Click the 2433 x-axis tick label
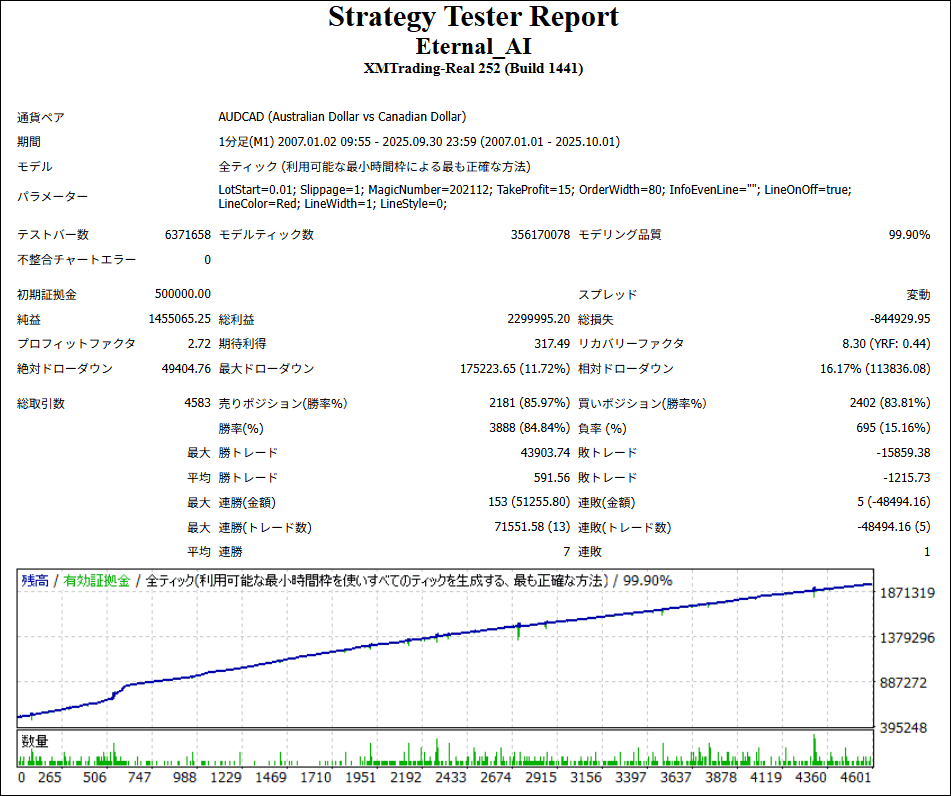Viewport: 951px width, 796px height. pyautogui.click(x=450, y=777)
